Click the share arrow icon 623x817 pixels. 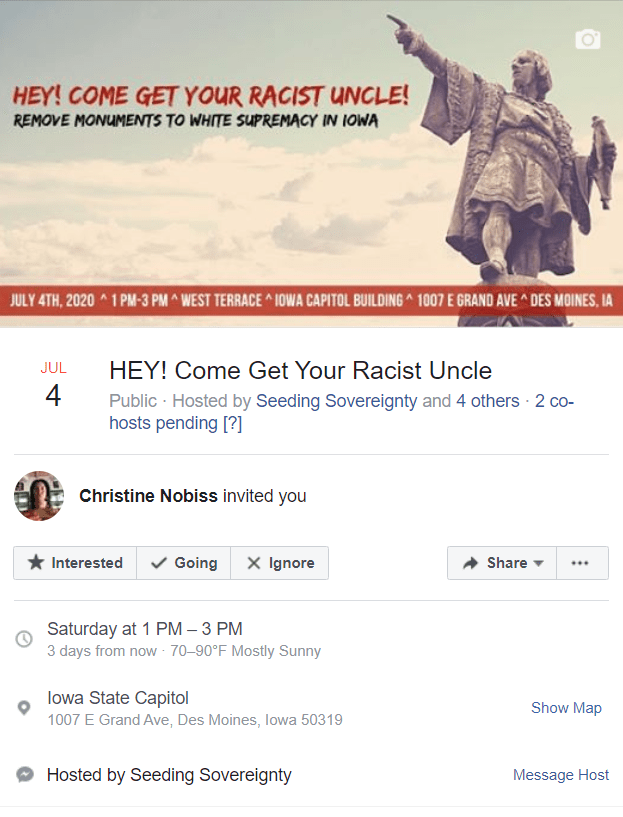470,563
